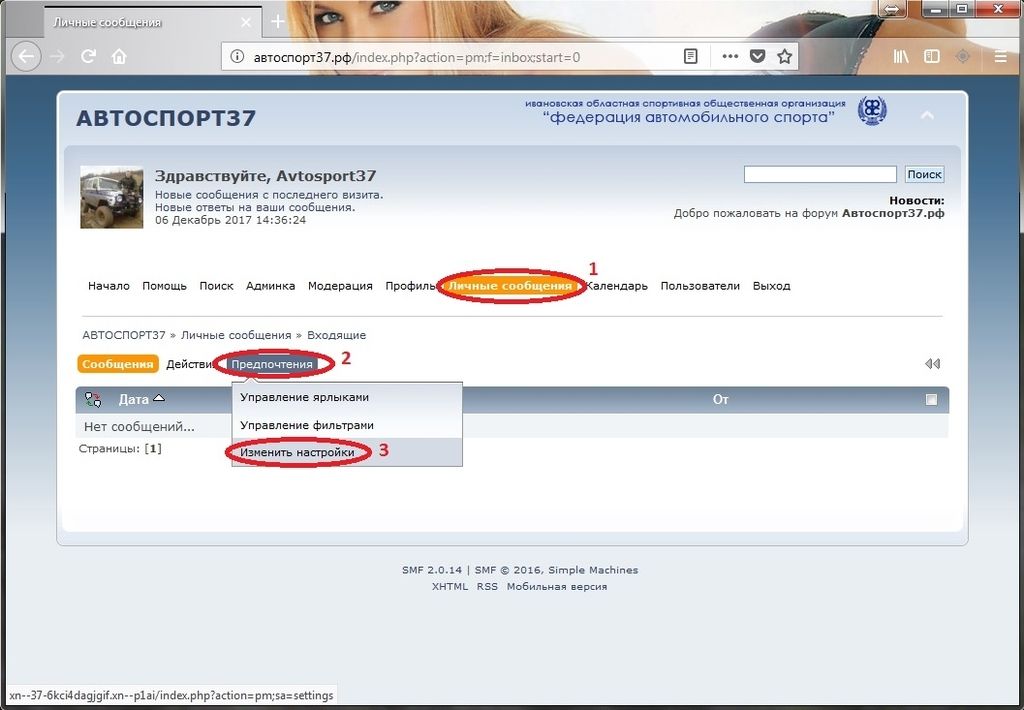Click the browser toolbar sync target icon
The height and width of the screenshot is (710, 1024).
pyautogui.click(x=963, y=57)
